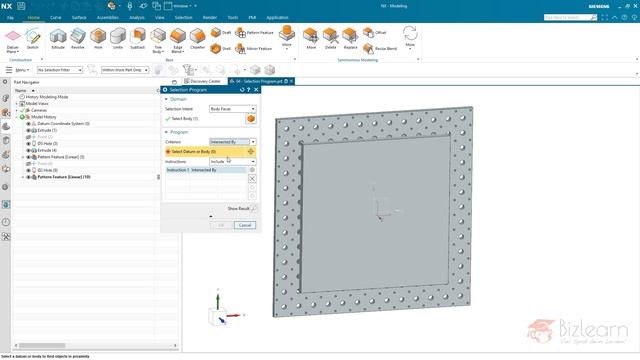Click Select Datum or Body (0) row
The width and height of the screenshot is (640, 360).
click(211, 151)
